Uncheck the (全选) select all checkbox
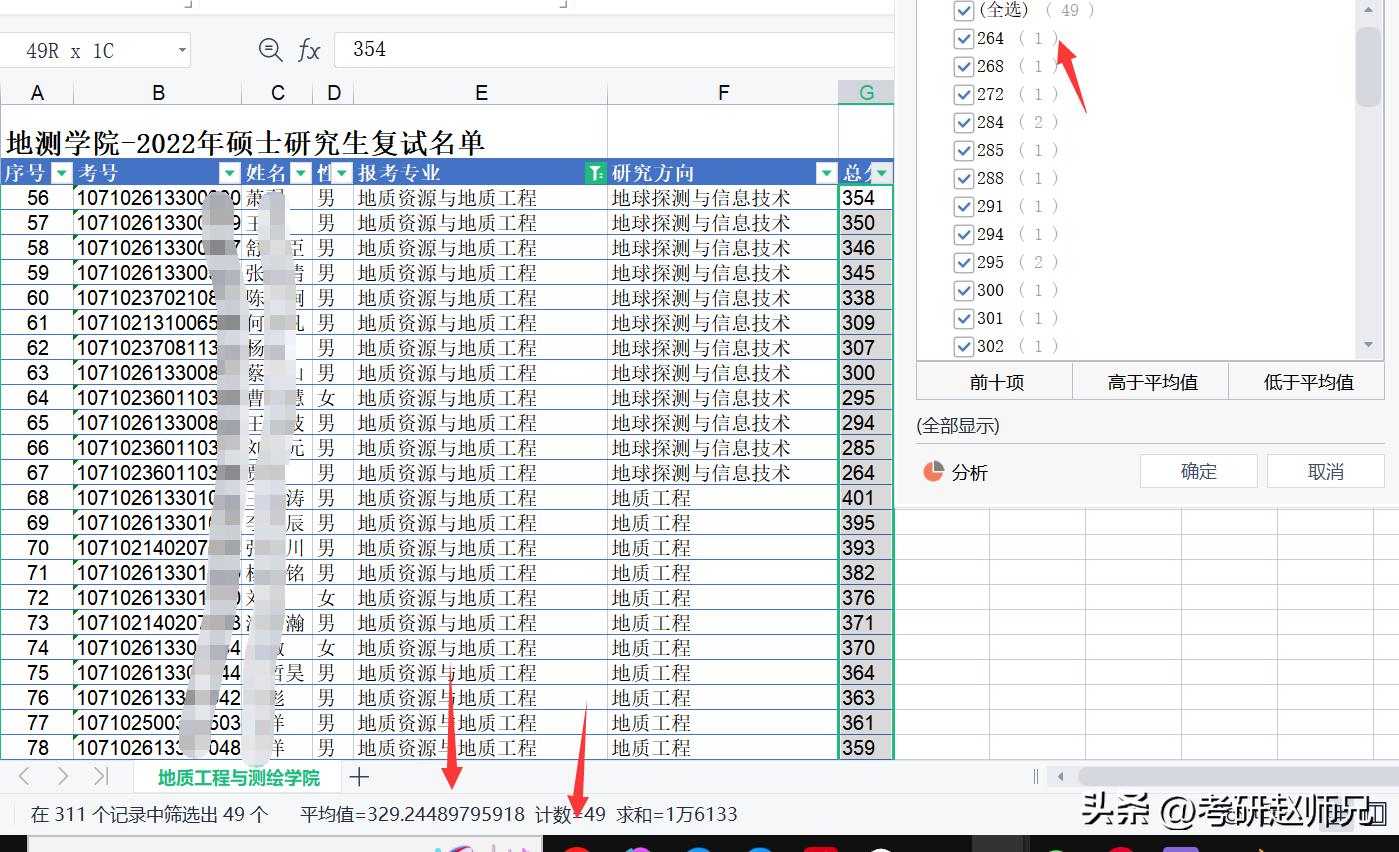The image size is (1399, 852). click(x=964, y=11)
